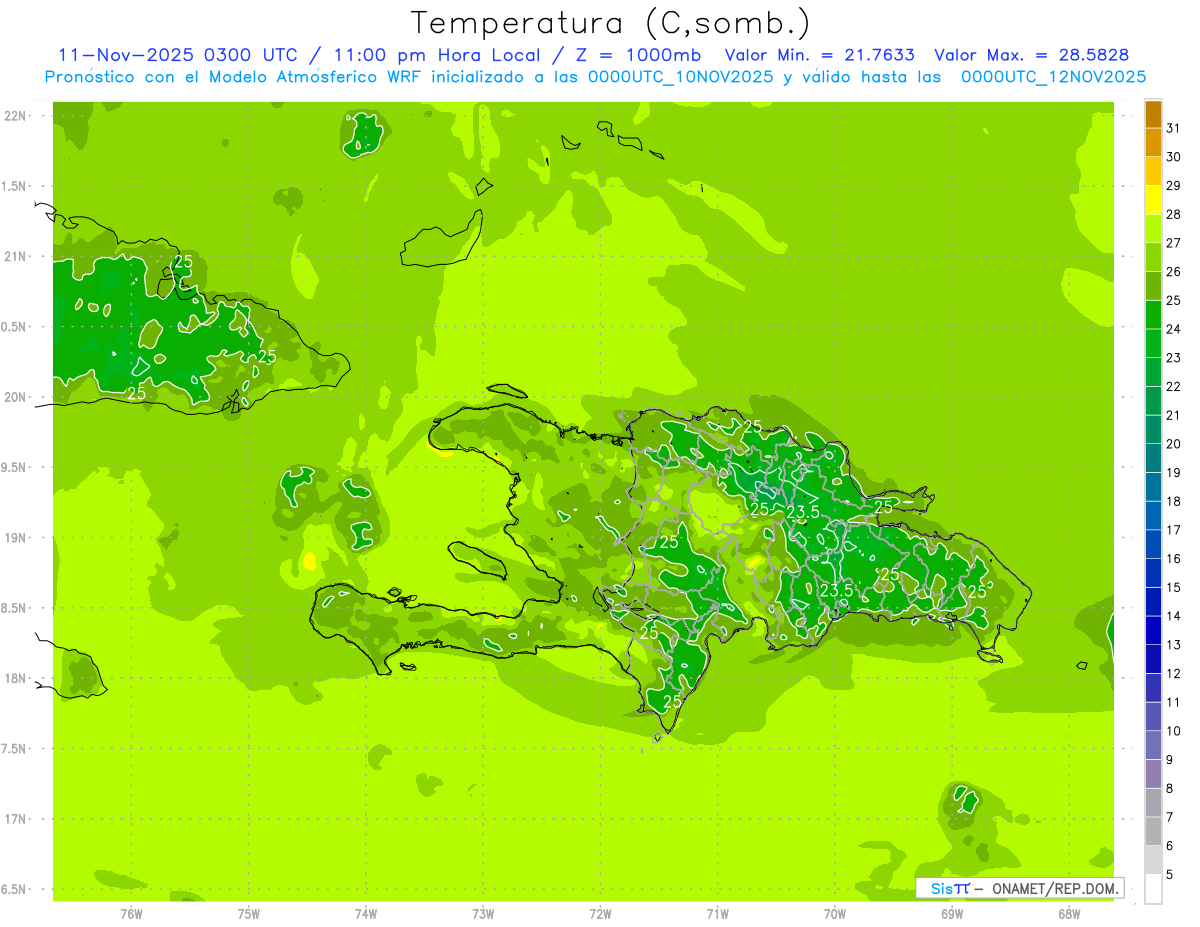
Task: Click the color scale label "30"
Action: [x=1173, y=157]
